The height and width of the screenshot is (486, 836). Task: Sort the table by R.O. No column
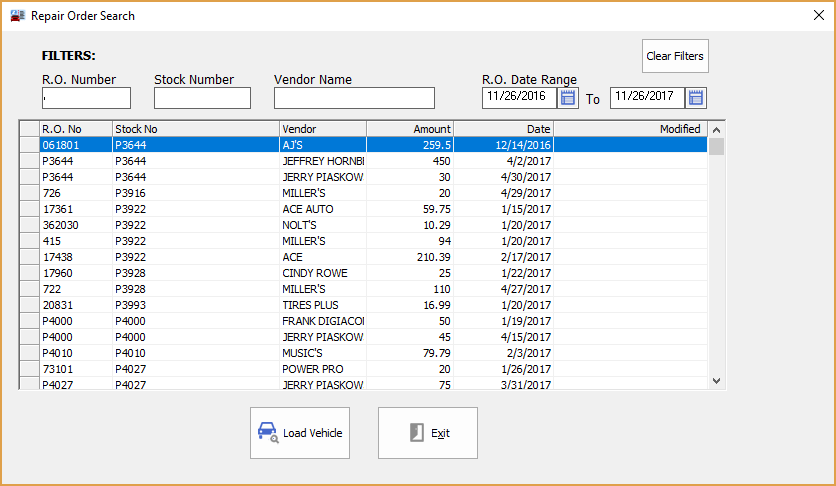pyautogui.click(x=75, y=129)
